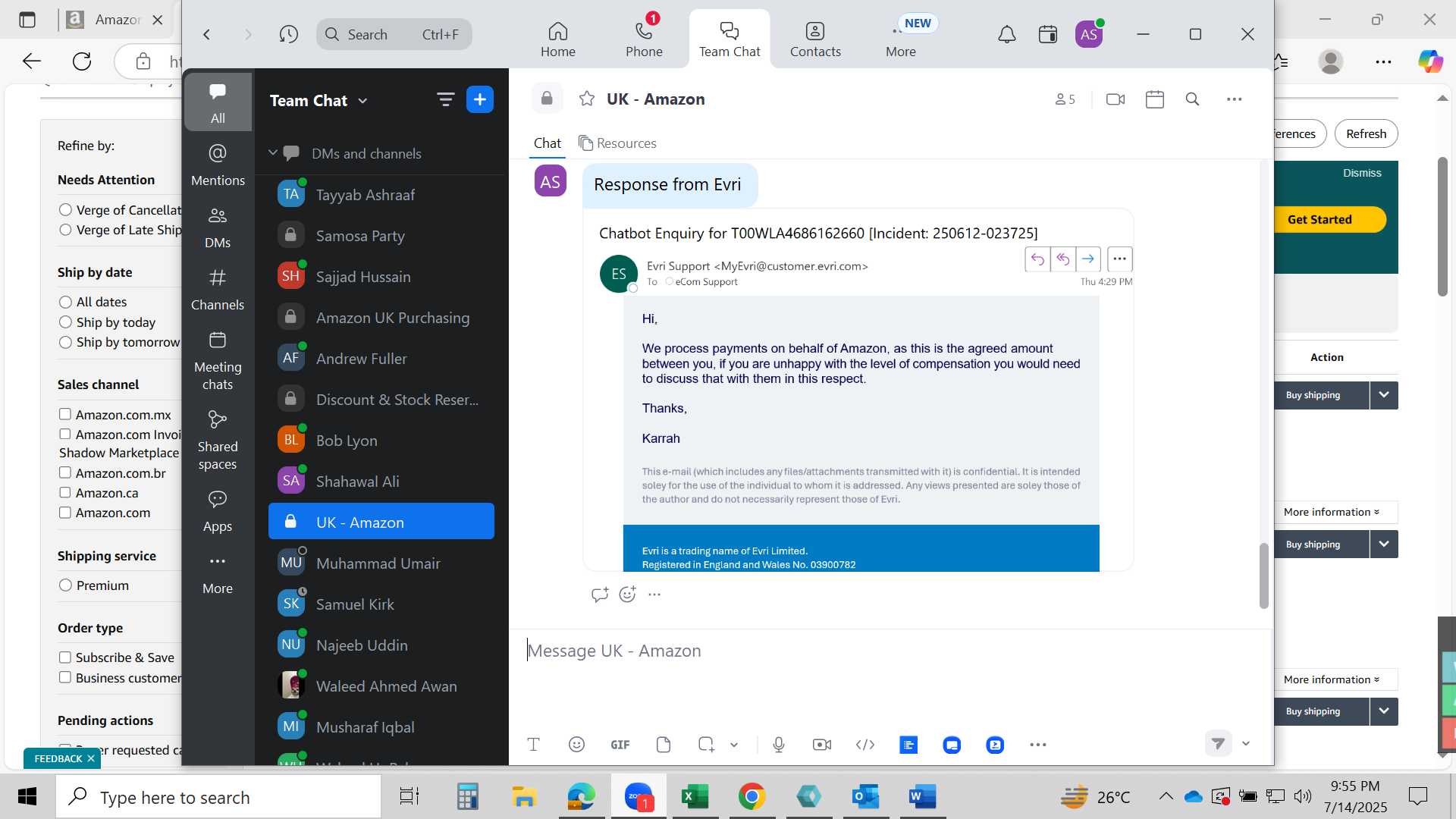Click reply all on the Evri email

click(1062, 259)
